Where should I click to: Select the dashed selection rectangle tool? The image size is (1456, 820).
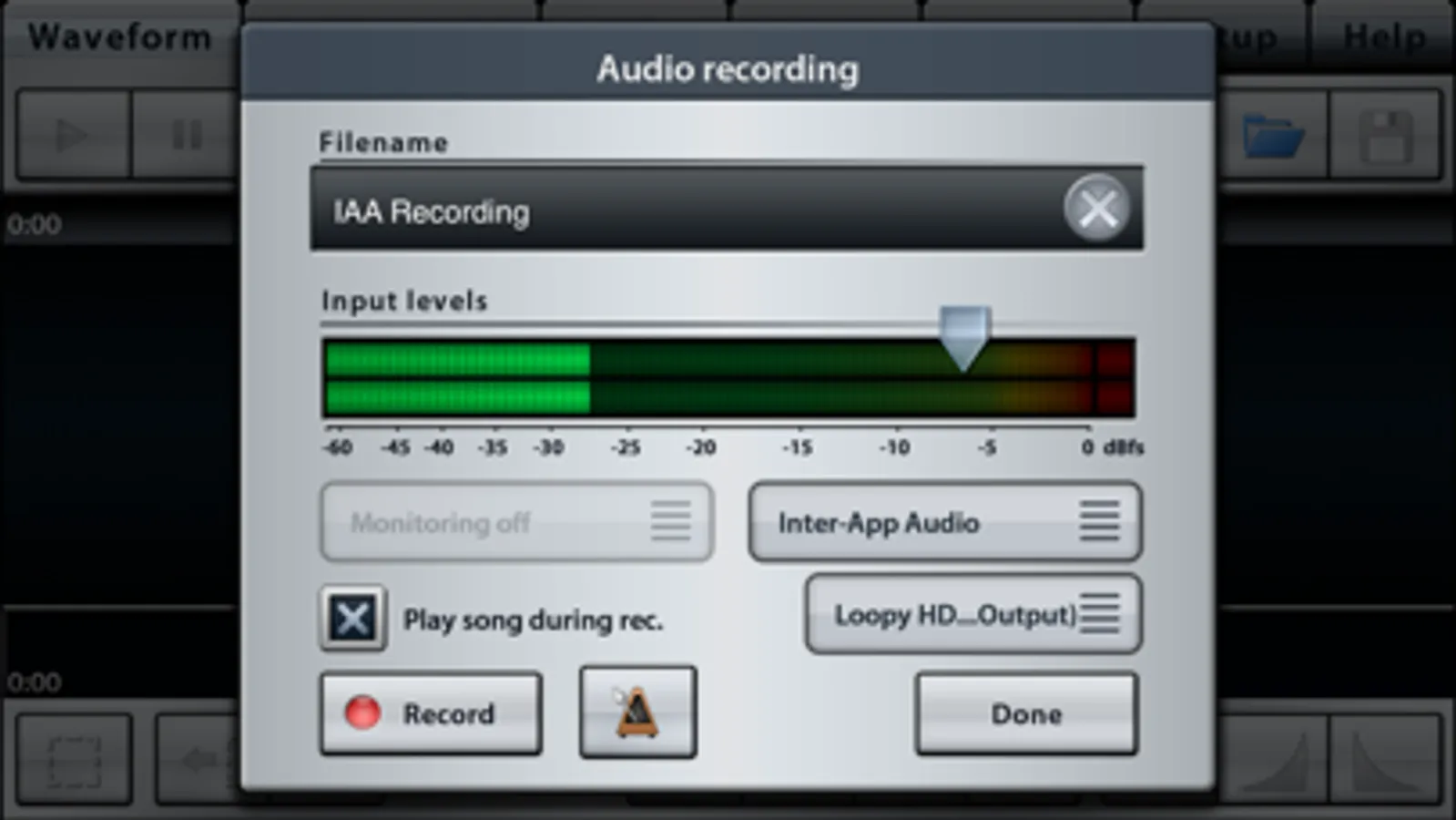coord(74,760)
